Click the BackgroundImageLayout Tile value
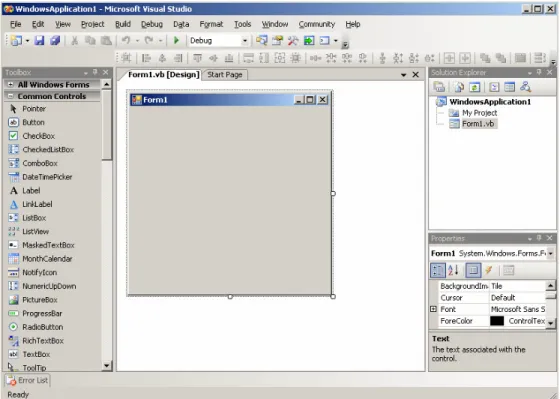 517,286
